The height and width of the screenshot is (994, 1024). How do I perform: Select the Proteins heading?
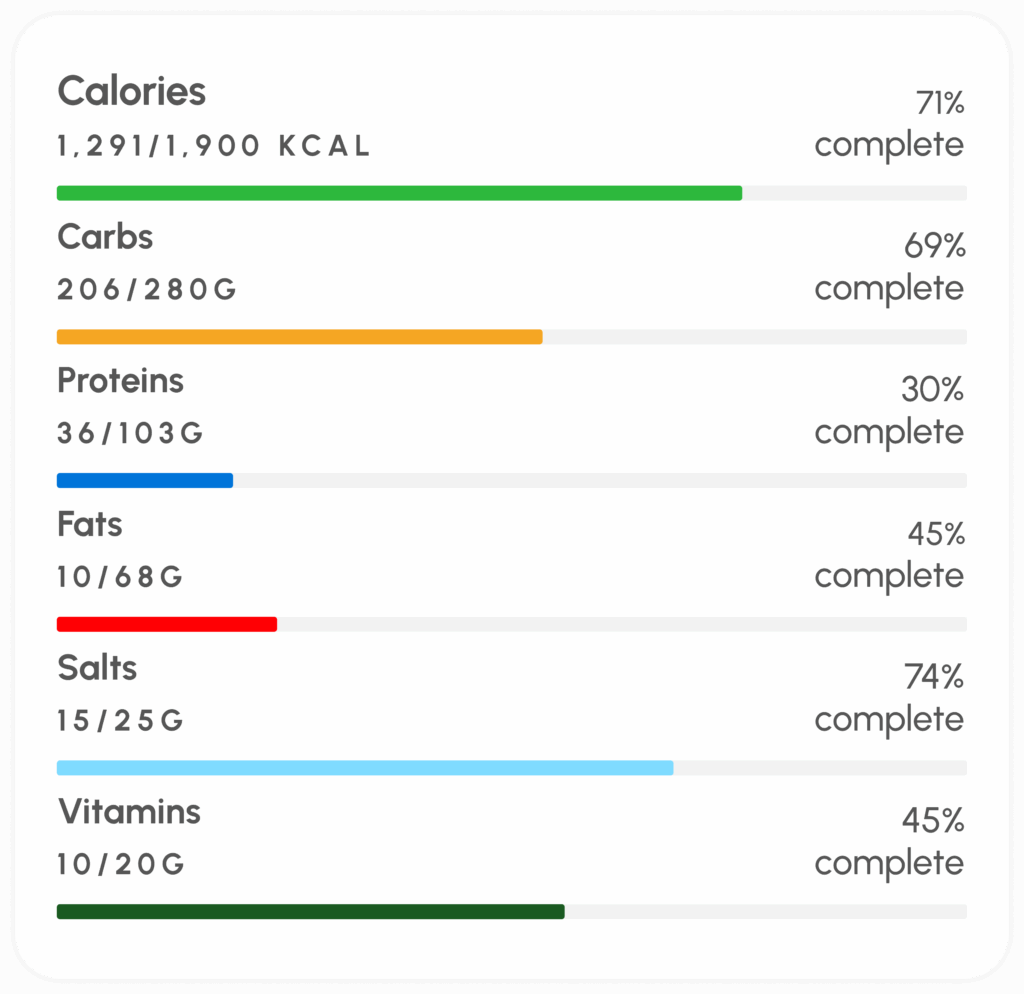click(x=121, y=381)
